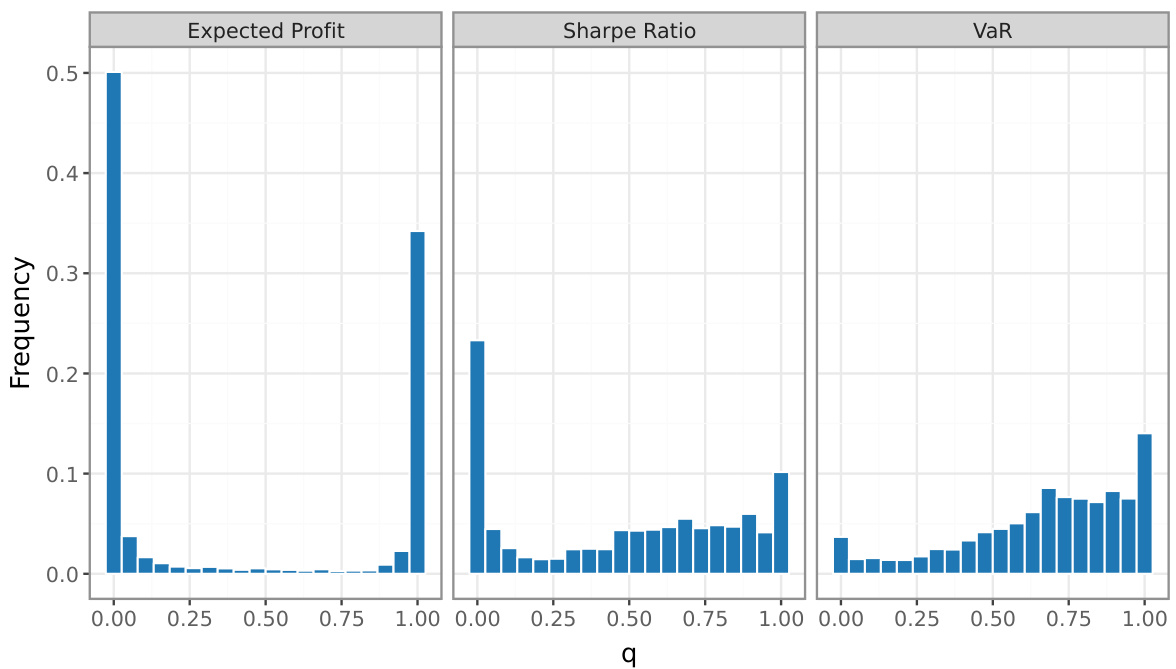
Task: Click the tallest bar in Expected Profit
Action: tap(114, 323)
